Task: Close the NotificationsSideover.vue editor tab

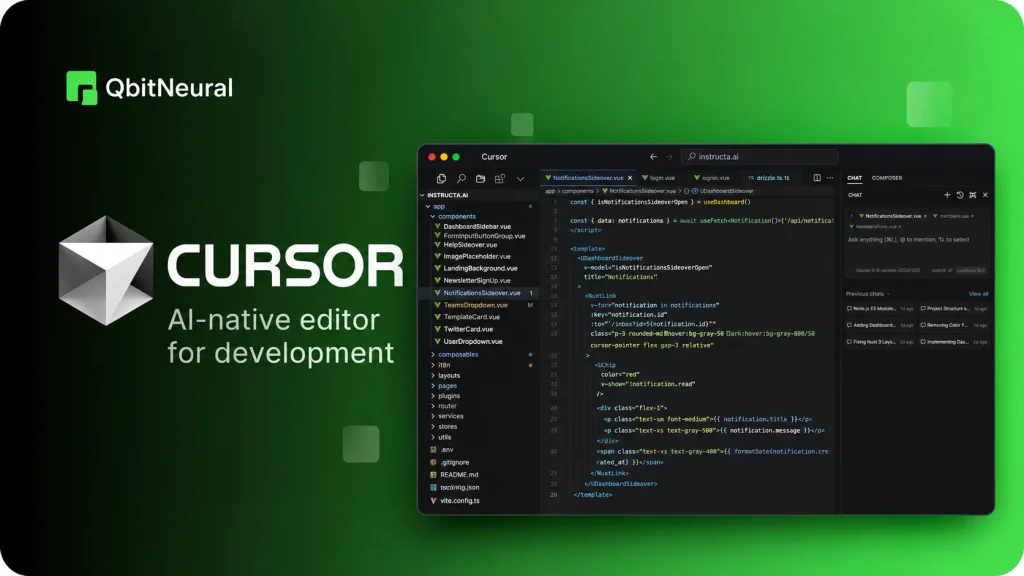Action: click(x=630, y=178)
